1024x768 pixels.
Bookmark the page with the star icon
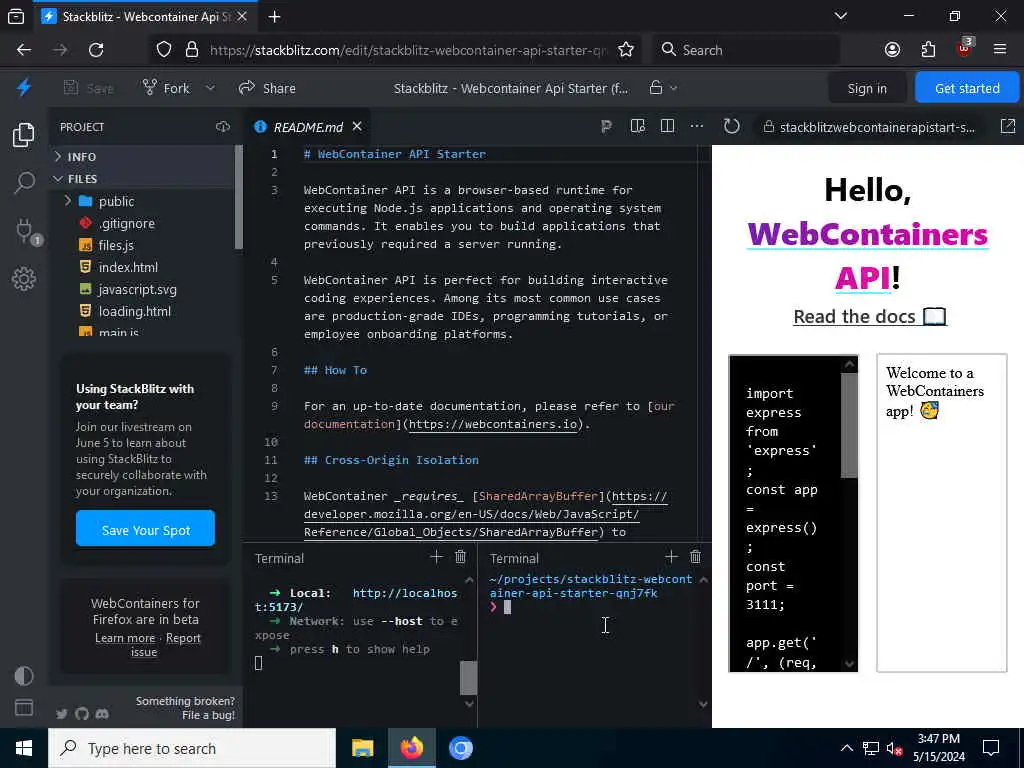pos(626,50)
